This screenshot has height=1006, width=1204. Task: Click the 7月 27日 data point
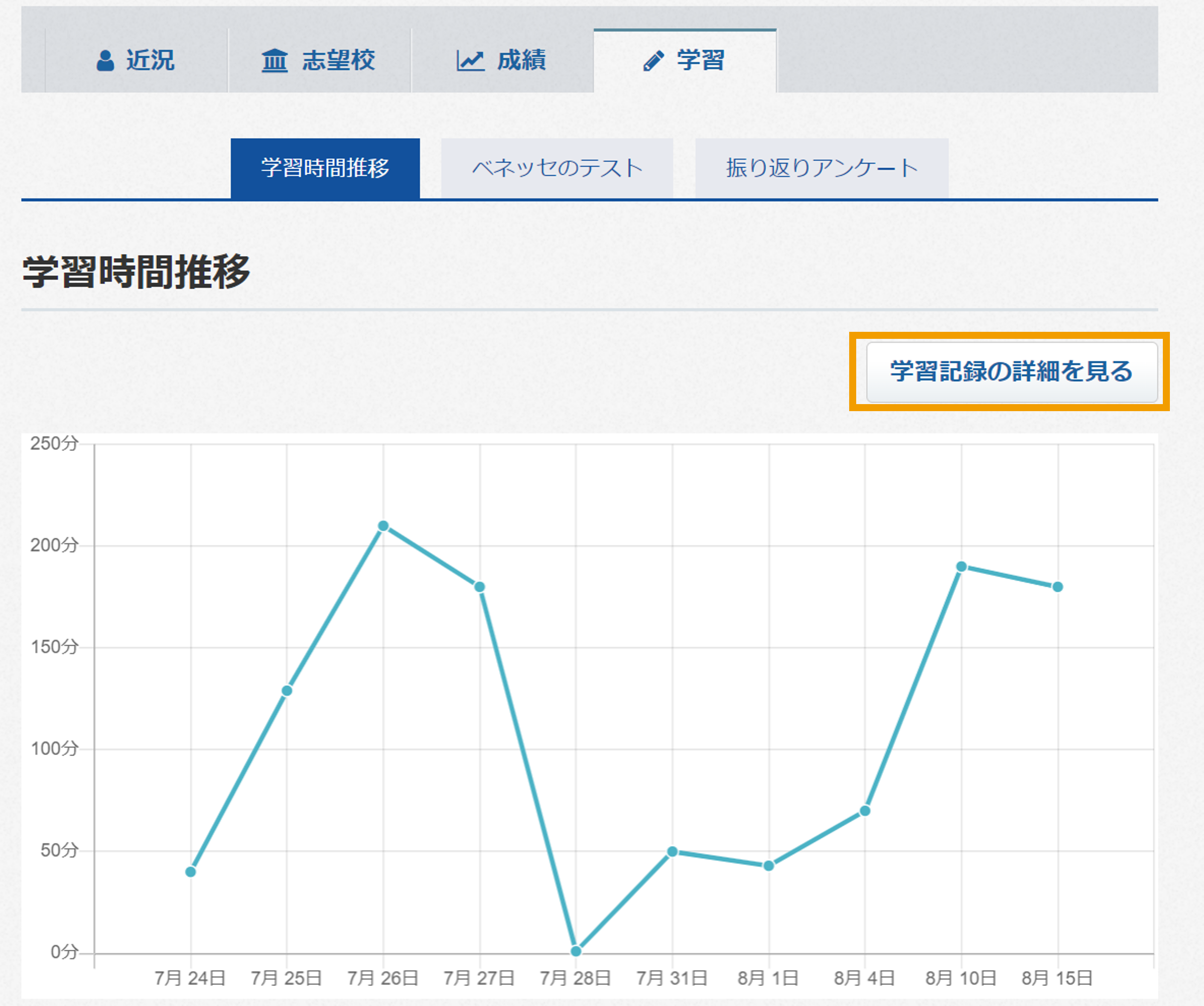pos(480,587)
